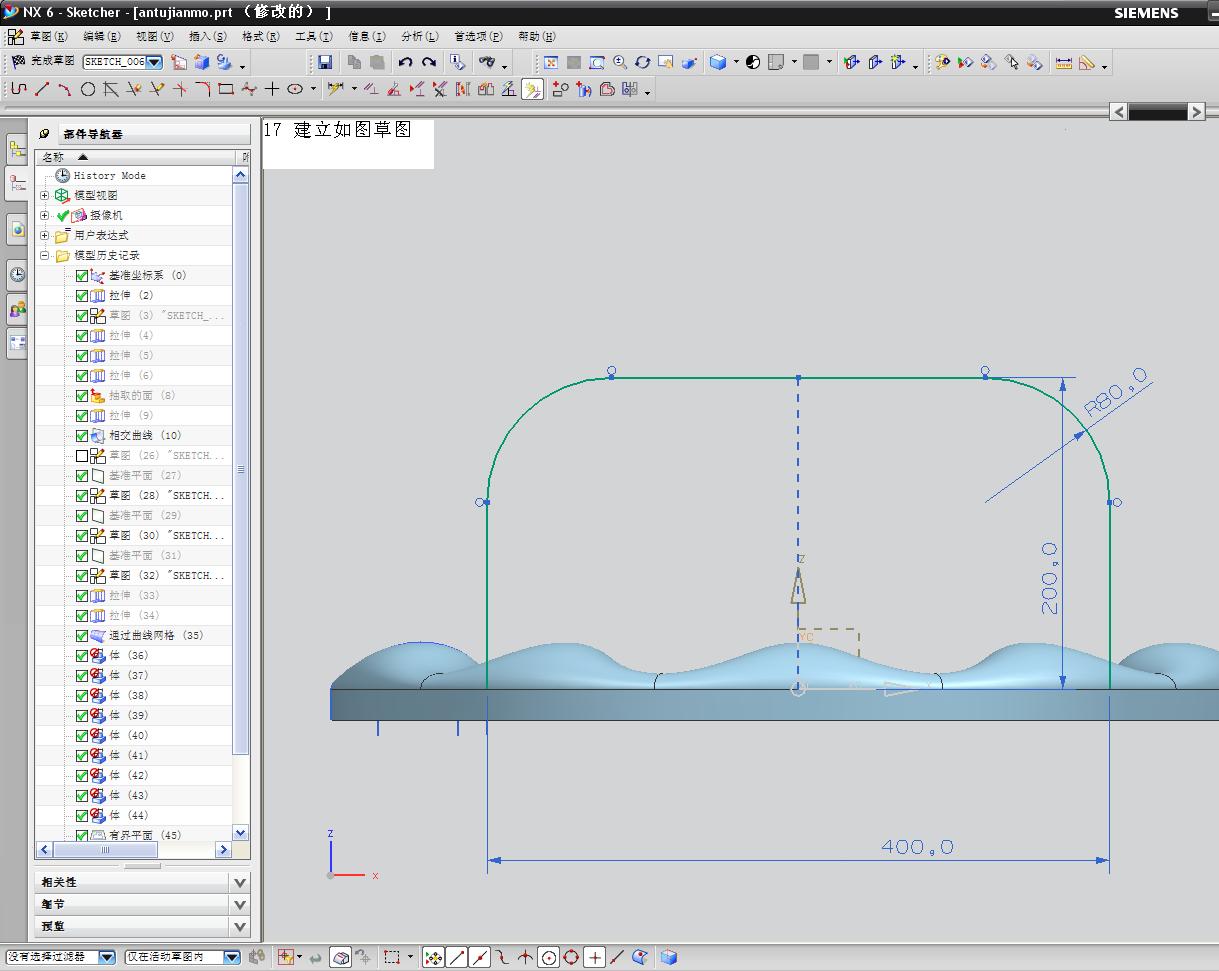Select the Circle sketch tool
The width and height of the screenshot is (1219, 971).
pyautogui.click(x=88, y=89)
